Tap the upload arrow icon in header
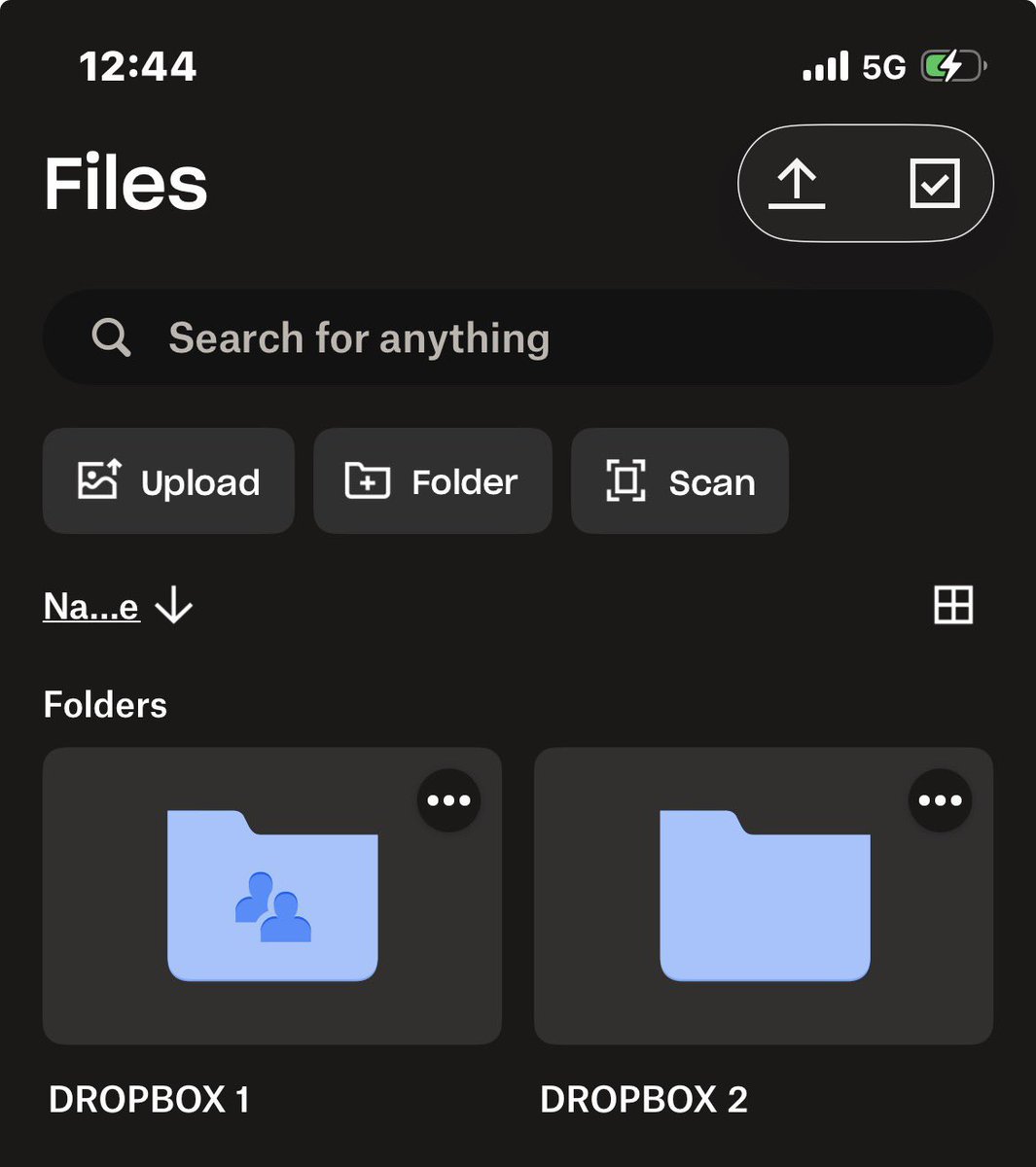This screenshot has height=1167, width=1036. coord(797,184)
